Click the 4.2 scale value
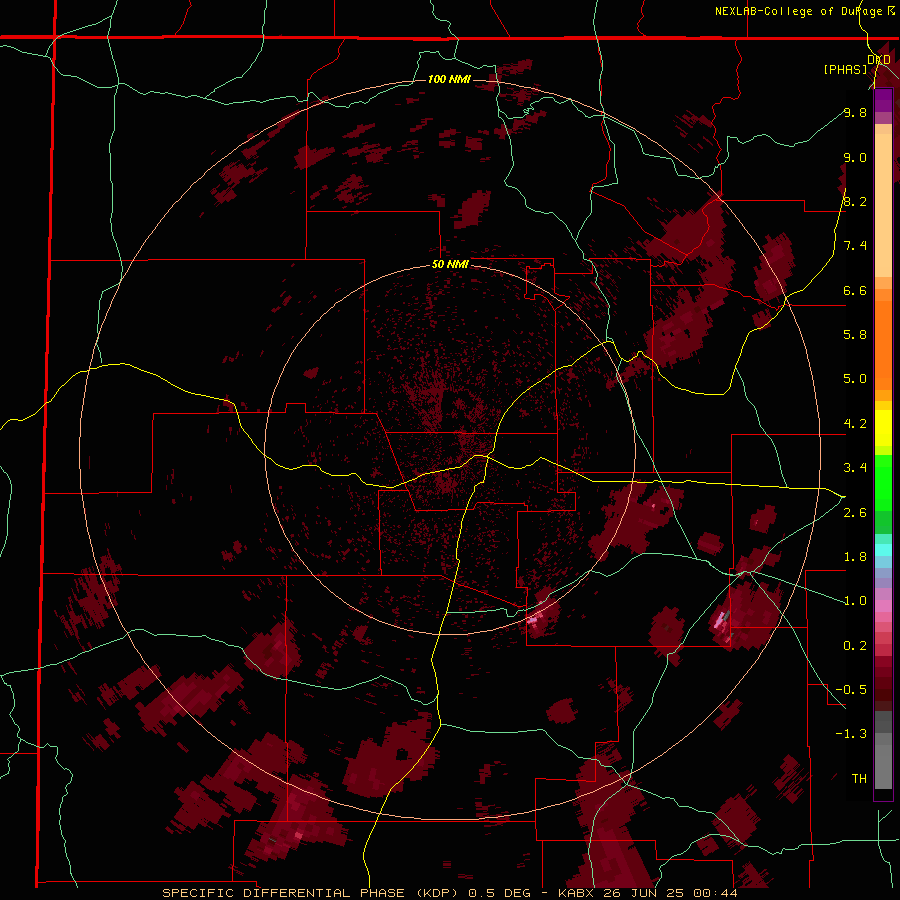900x900 pixels. pos(855,424)
